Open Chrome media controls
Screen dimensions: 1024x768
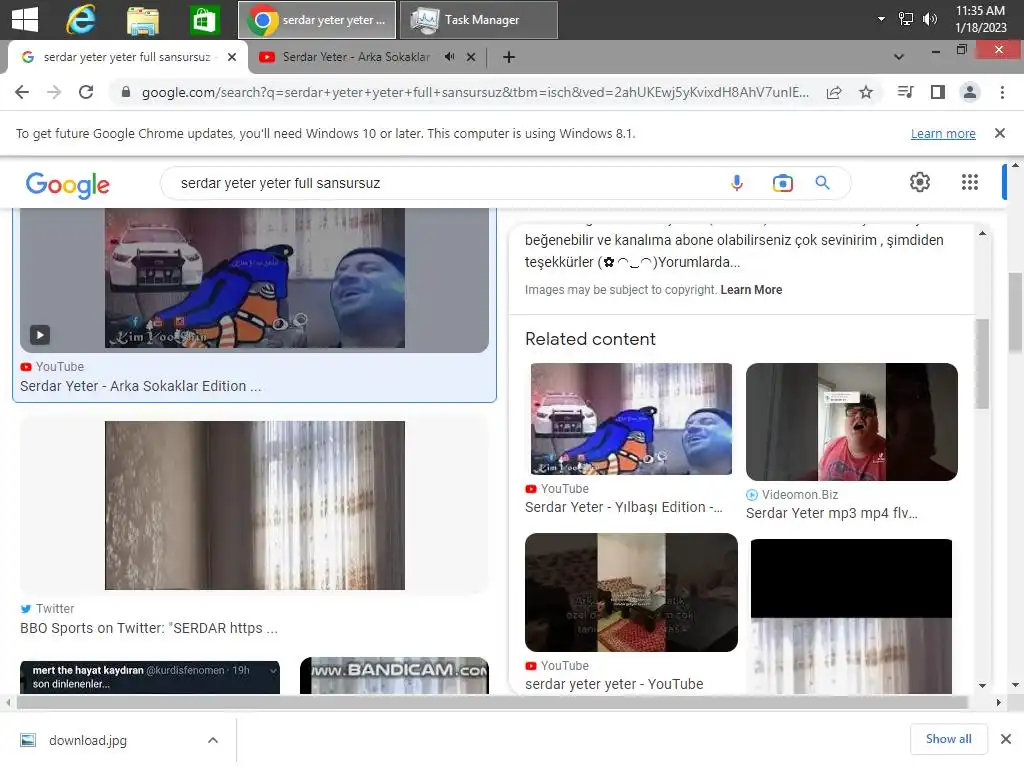point(905,92)
